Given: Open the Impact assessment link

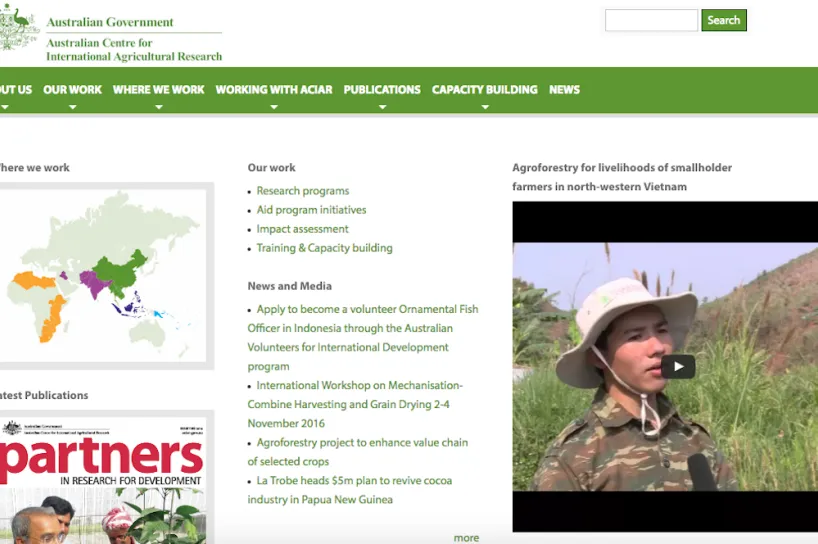Looking at the screenshot, I should tap(303, 229).
